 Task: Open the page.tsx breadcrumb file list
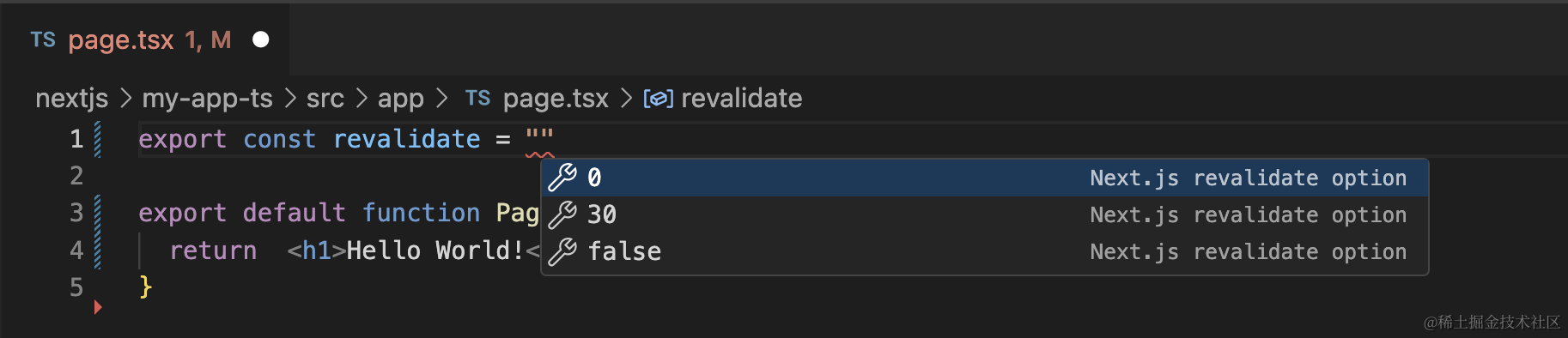[x=556, y=99]
